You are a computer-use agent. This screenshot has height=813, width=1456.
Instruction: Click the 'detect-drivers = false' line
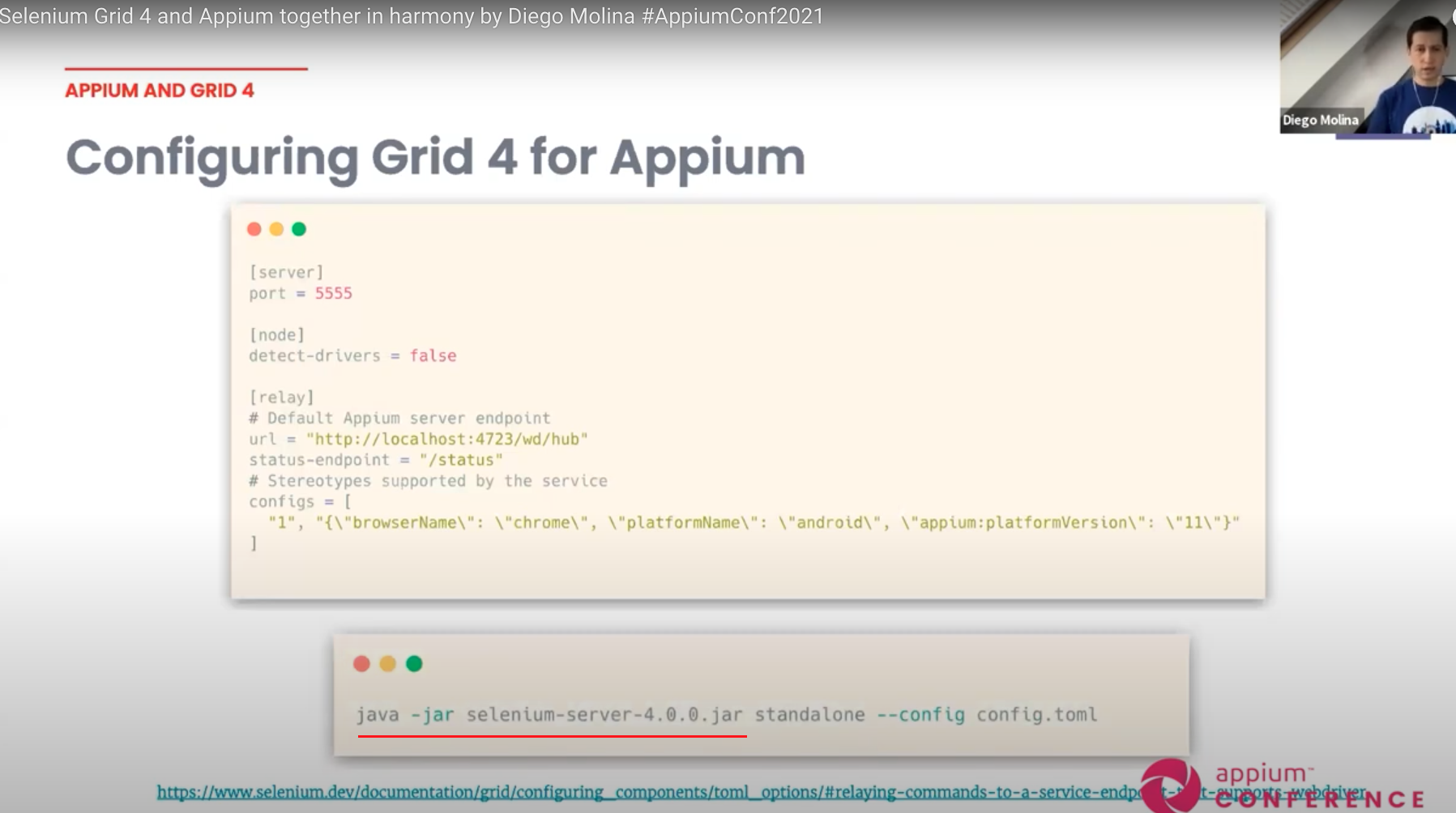pyautogui.click(x=352, y=355)
